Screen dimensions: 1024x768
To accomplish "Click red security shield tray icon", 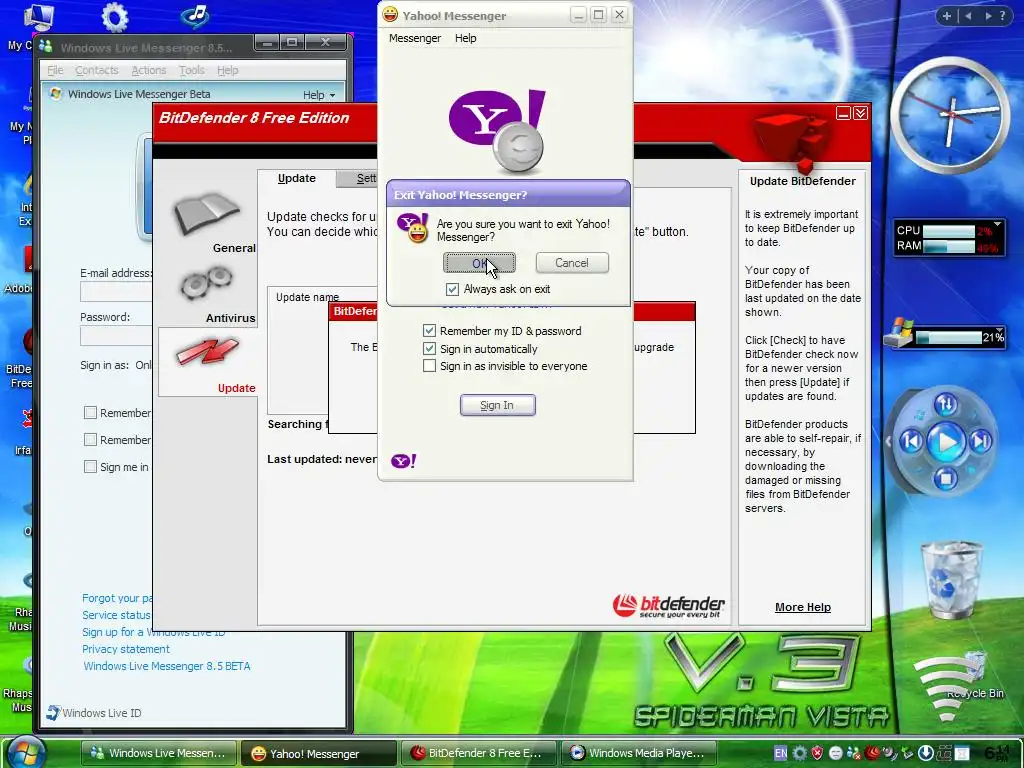I will pyautogui.click(x=817, y=753).
